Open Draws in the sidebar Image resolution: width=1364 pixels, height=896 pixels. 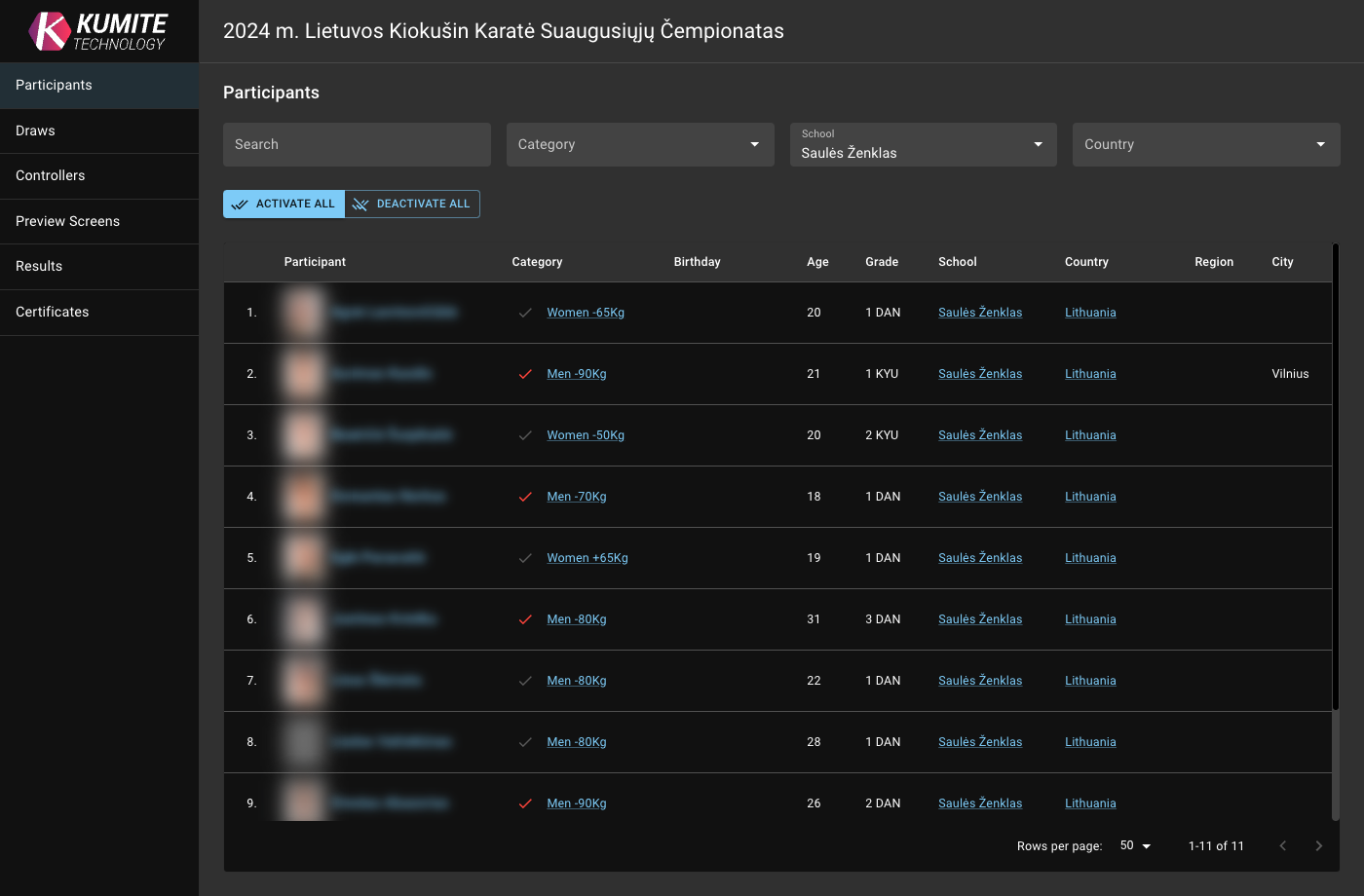(36, 131)
